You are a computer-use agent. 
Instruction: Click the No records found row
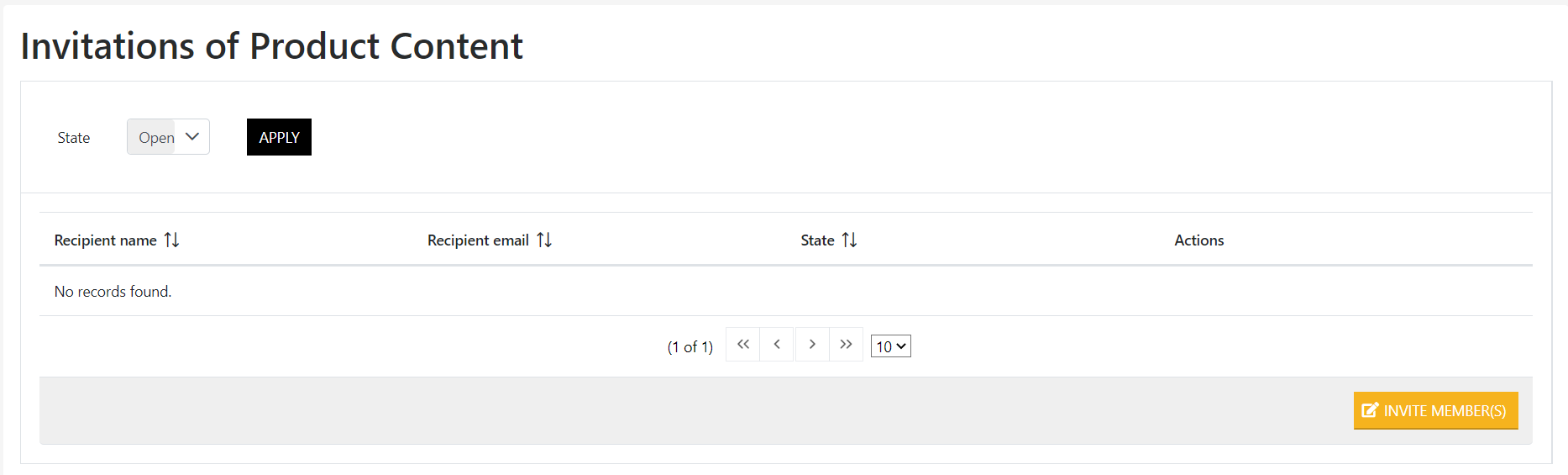pyautogui.click(x=113, y=292)
